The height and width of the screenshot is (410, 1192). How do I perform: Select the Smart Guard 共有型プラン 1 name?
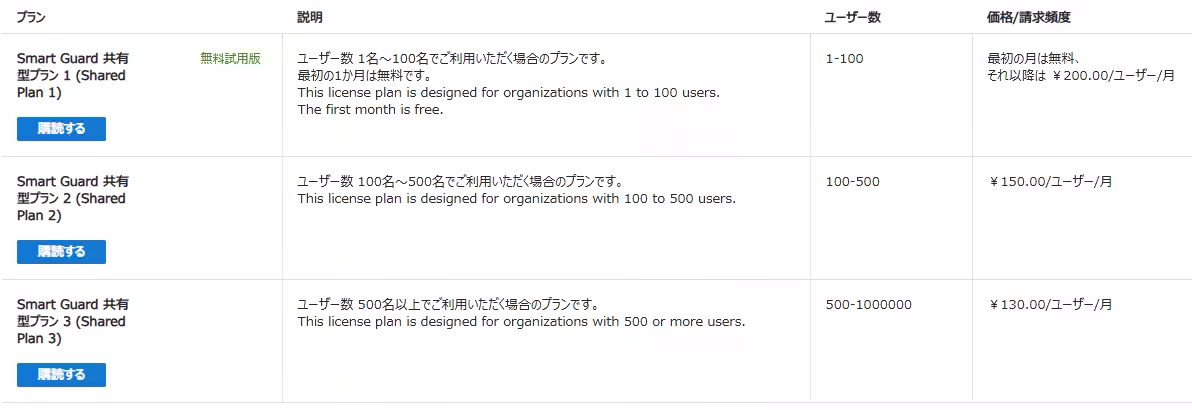[72, 76]
